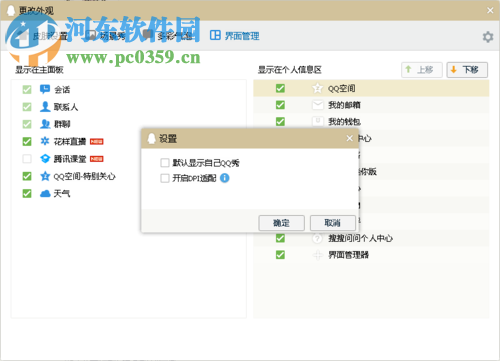Uncheck QQ空间 in personal info list
The image size is (500, 361).
(280, 88)
